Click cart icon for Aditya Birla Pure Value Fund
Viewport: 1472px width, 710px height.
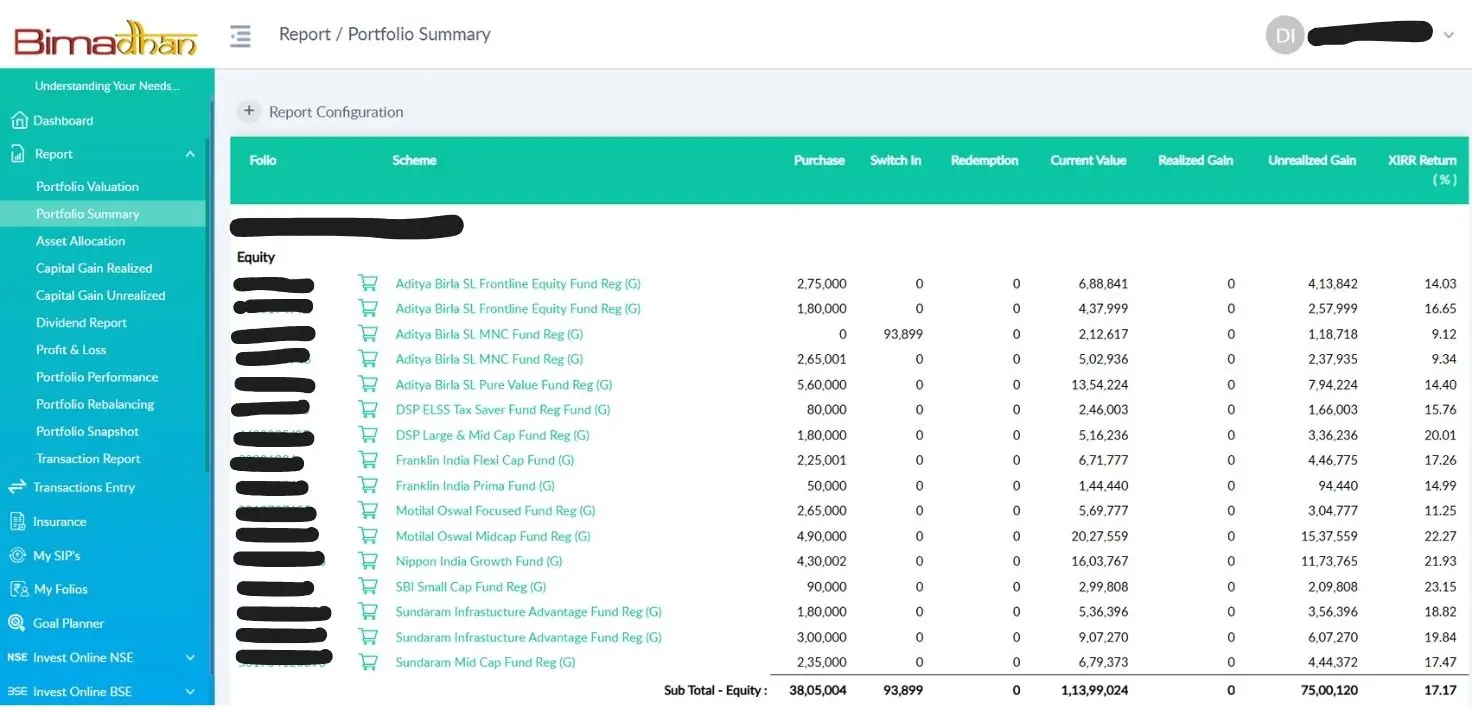tap(368, 384)
